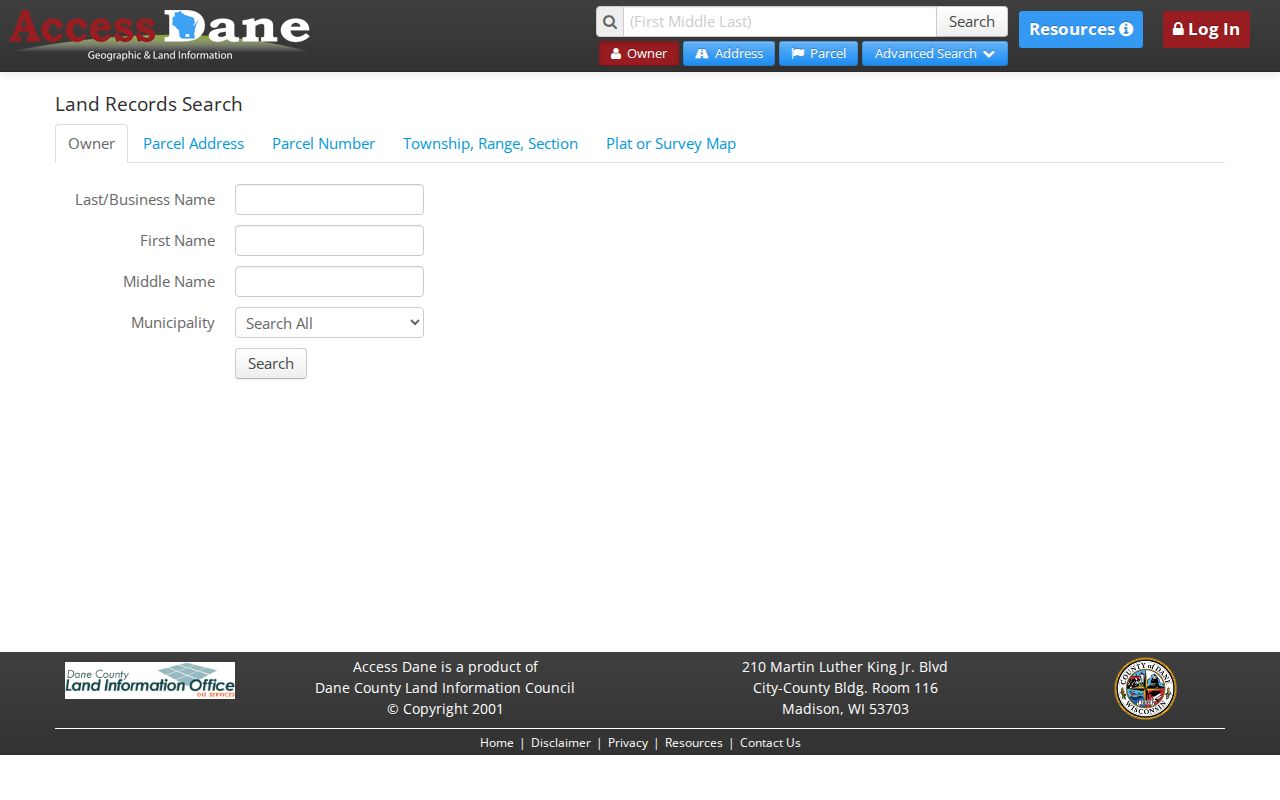
Task: Click the Access Dane logo
Action: (160, 35)
